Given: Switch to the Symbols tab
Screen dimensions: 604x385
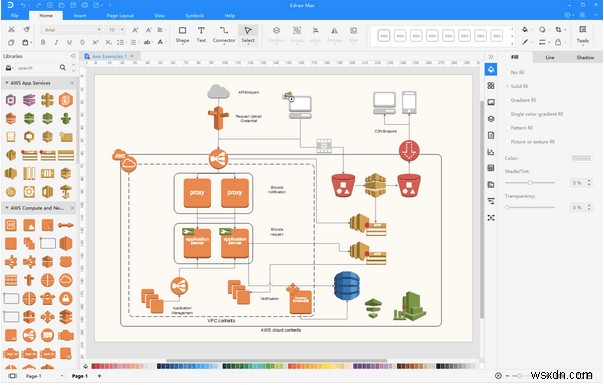Looking at the screenshot, I should pos(195,15).
